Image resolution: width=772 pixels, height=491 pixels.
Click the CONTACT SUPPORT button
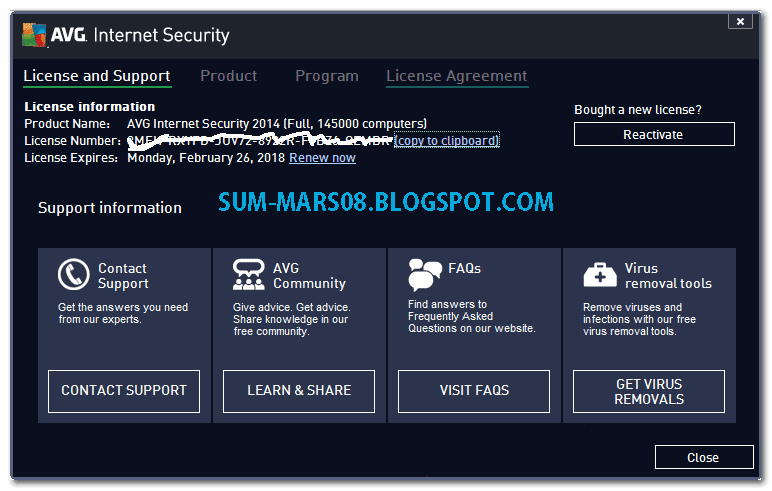[124, 391]
